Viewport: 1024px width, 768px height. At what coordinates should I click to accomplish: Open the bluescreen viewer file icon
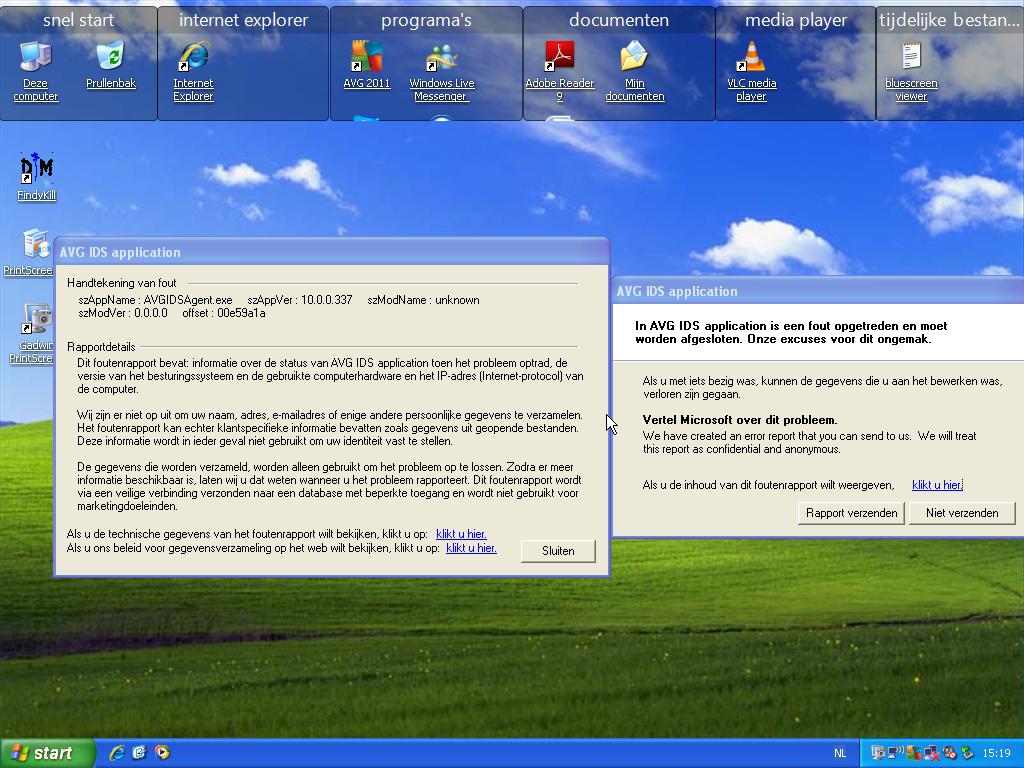911,71
